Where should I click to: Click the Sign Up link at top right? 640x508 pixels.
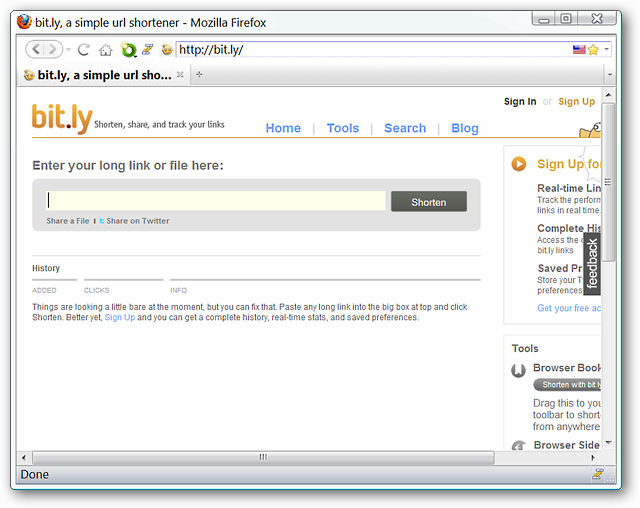pos(576,102)
